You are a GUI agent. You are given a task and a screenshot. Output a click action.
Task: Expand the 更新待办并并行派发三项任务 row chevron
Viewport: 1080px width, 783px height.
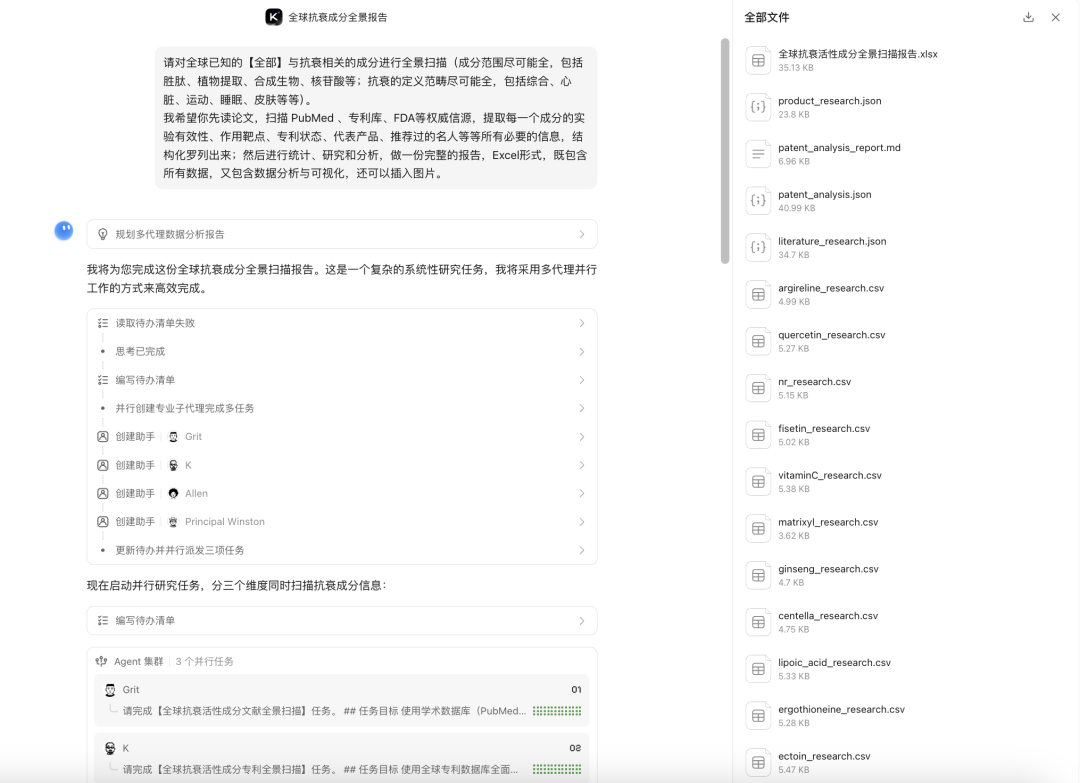click(x=582, y=550)
